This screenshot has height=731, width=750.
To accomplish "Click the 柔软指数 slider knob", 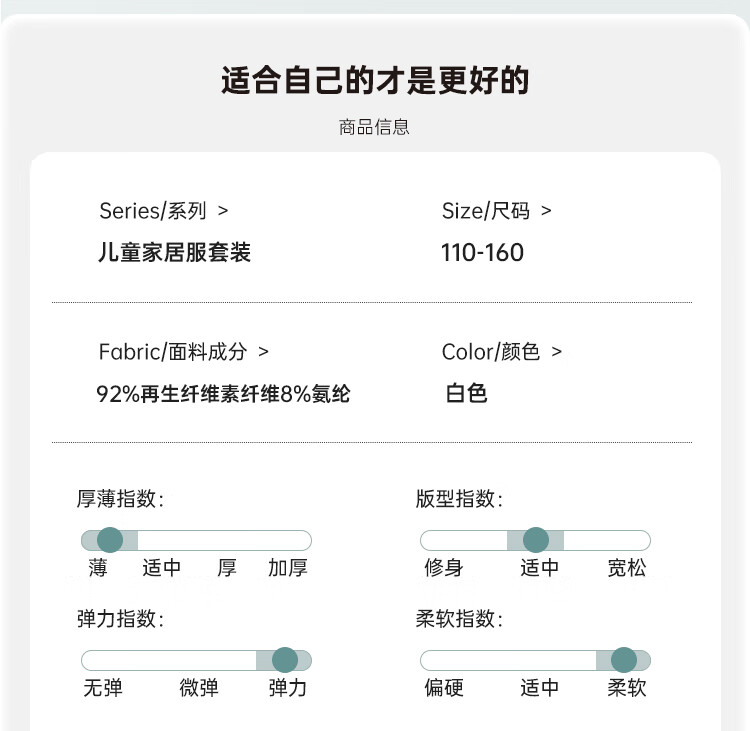I will pos(624,660).
